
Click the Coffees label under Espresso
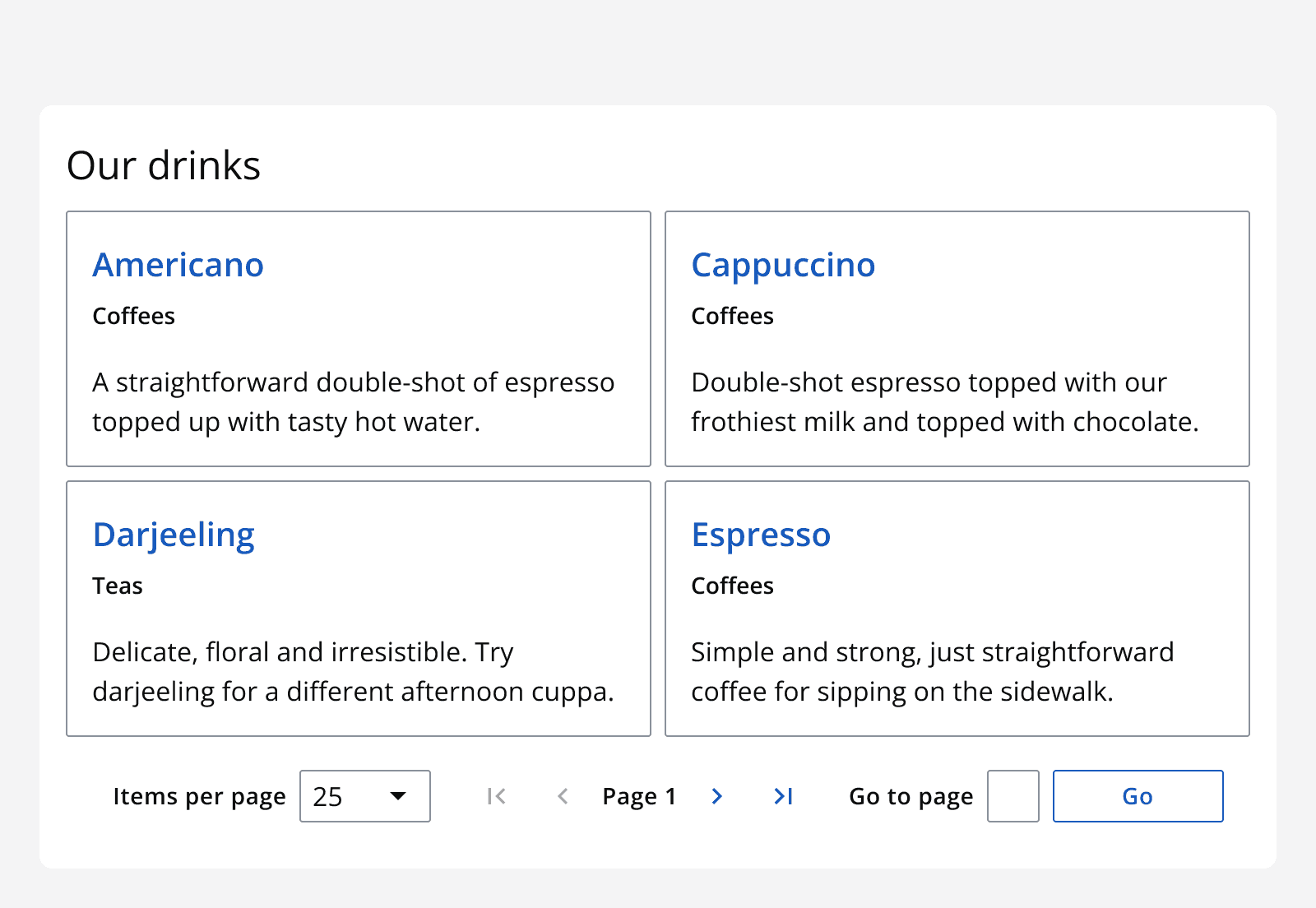[731, 586]
